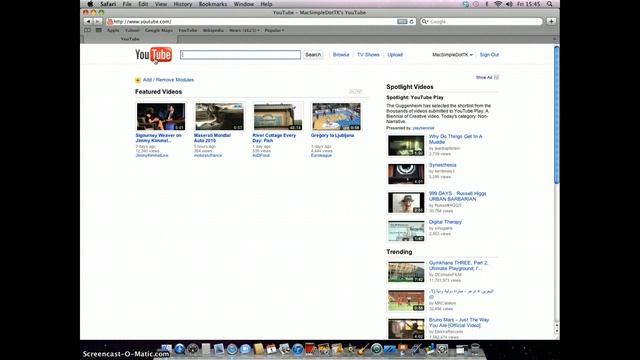This screenshot has height=360, width=640.
Task: Open the TV Shows link
Action: [368, 55]
